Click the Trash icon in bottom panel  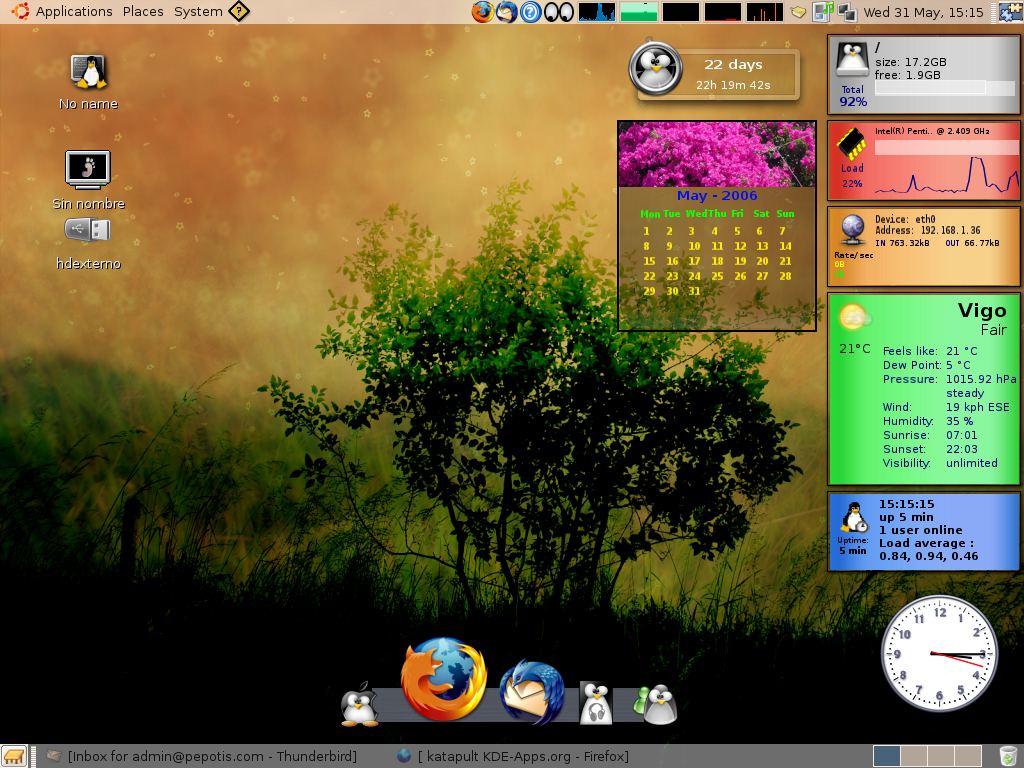(1007, 756)
